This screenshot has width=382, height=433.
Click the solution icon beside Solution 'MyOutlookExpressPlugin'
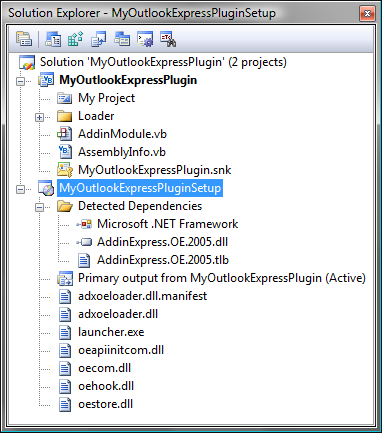(x=27, y=62)
